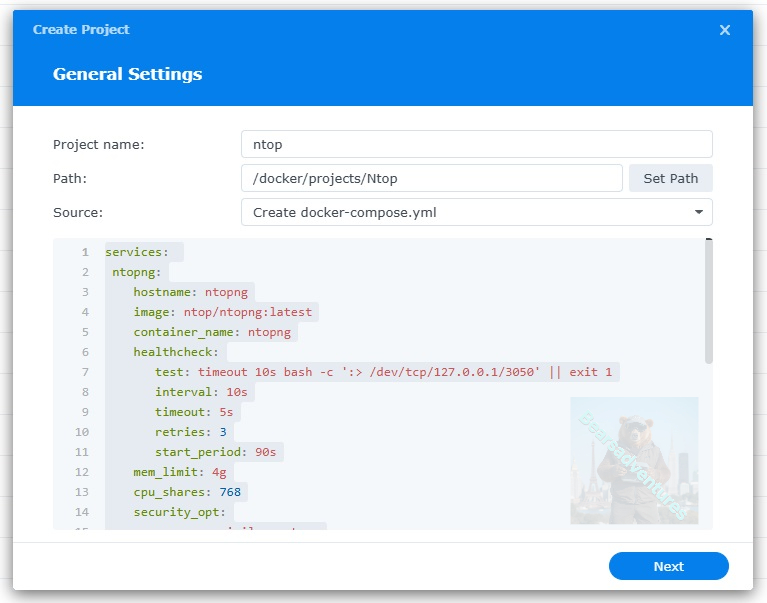Click the hostname: ntopng line
767x603 pixels.
[x=190, y=292]
